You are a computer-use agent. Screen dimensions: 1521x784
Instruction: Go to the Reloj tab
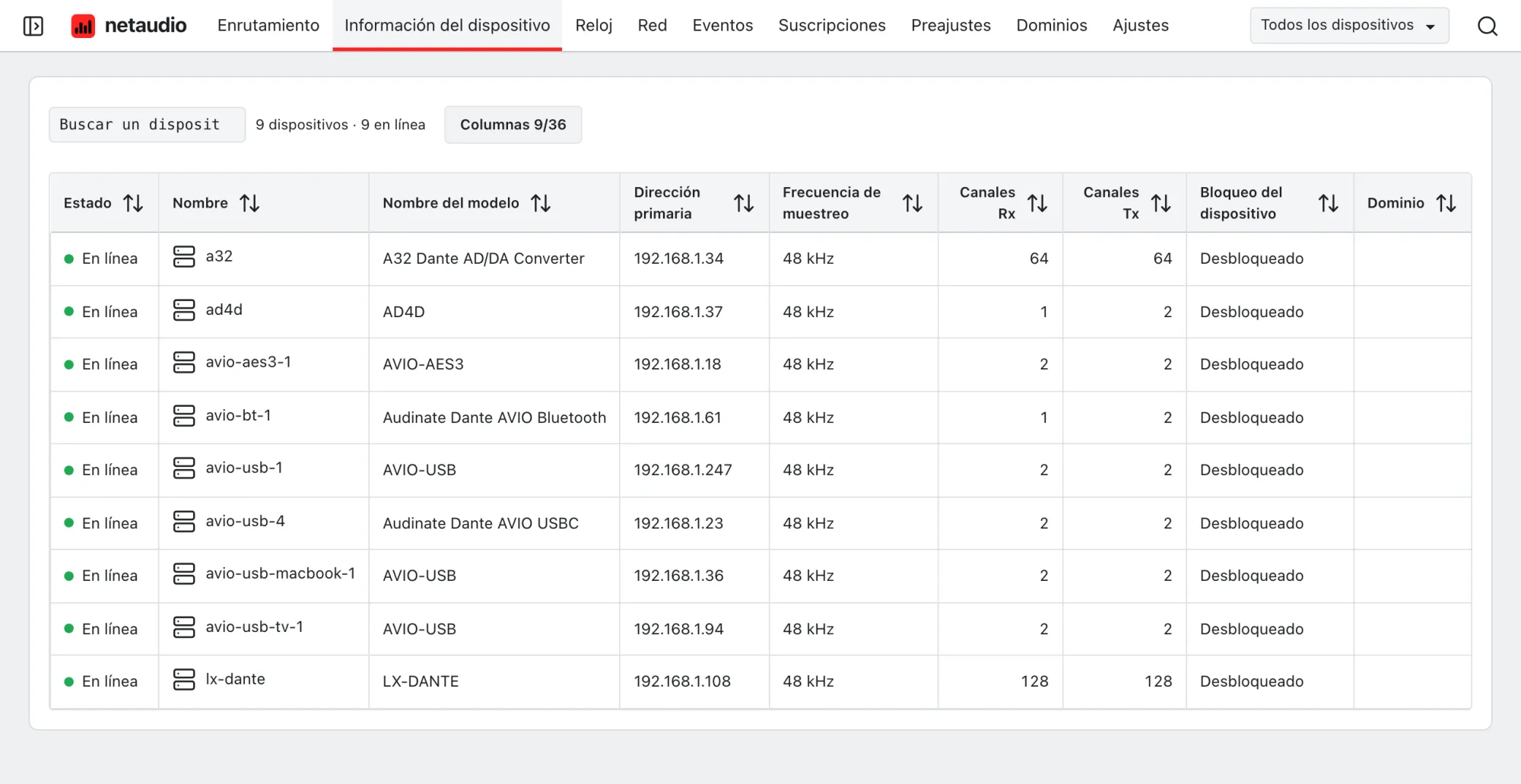pyautogui.click(x=594, y=25)
